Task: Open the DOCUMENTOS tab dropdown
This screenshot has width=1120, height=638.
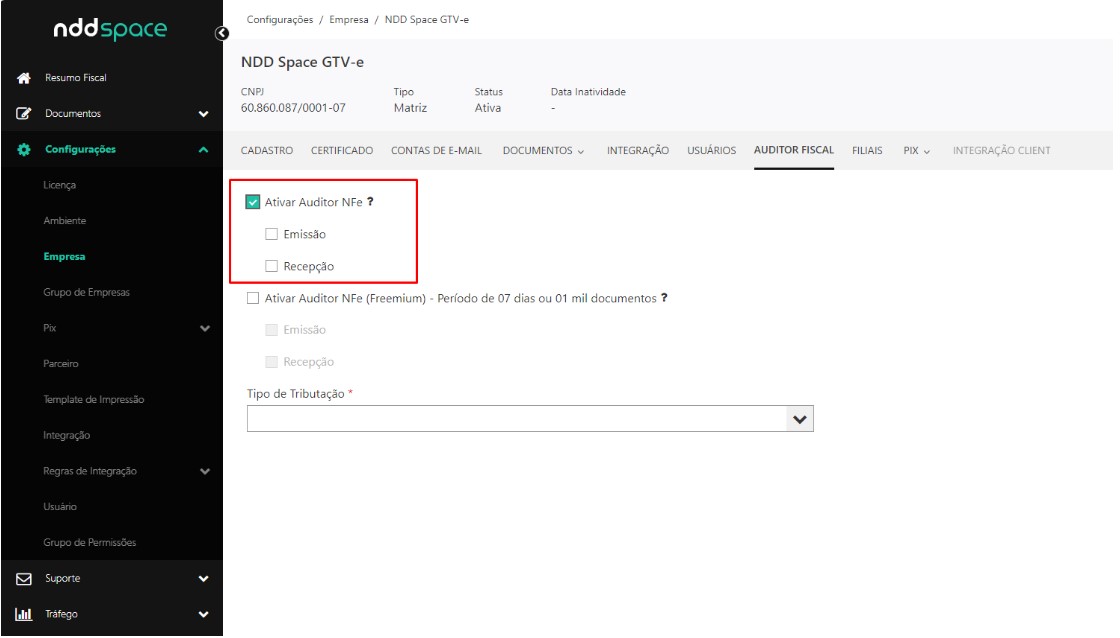Action: [x=543, y=151]
